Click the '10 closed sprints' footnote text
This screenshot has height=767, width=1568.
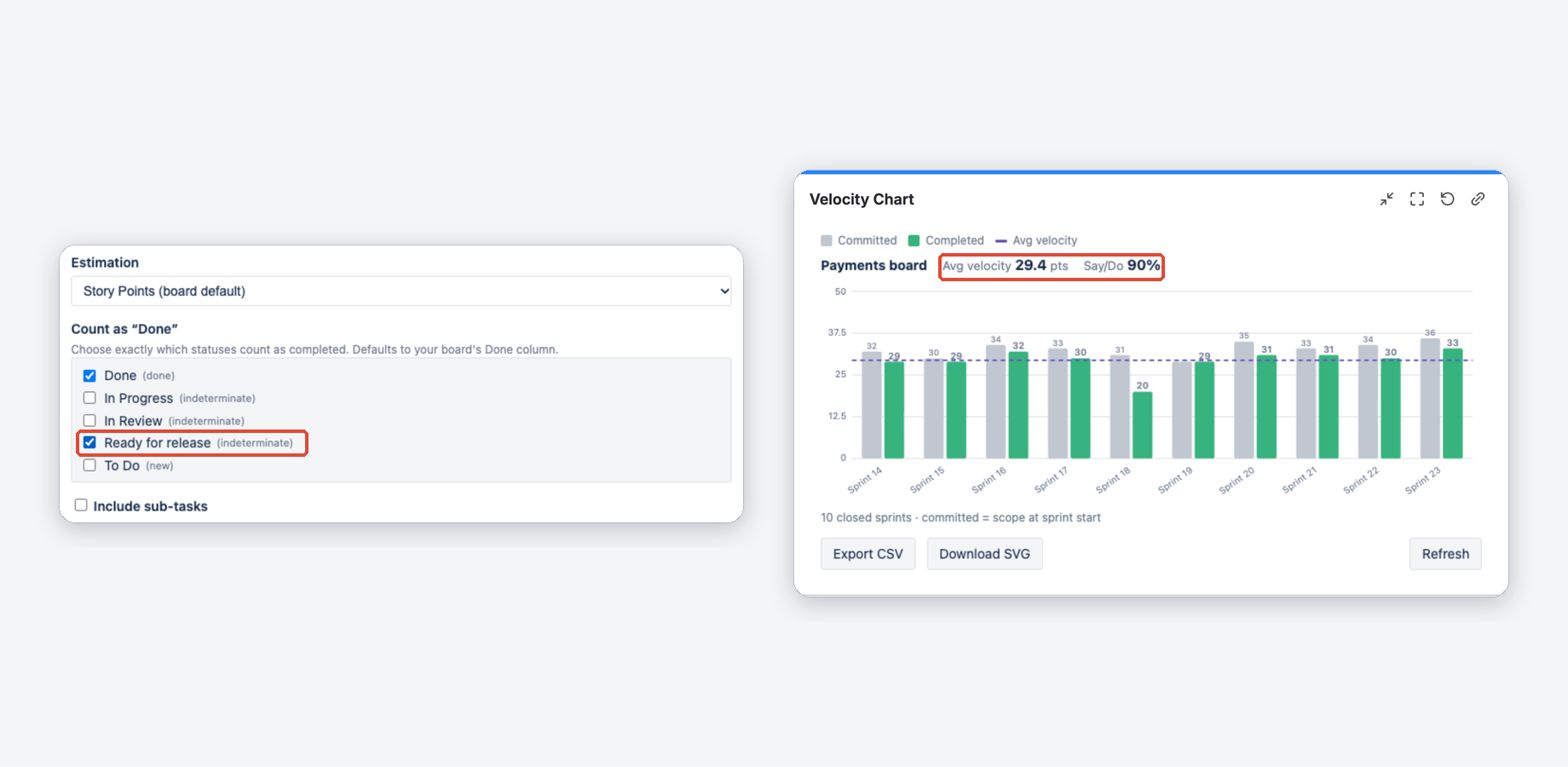(x=960, y=517)
